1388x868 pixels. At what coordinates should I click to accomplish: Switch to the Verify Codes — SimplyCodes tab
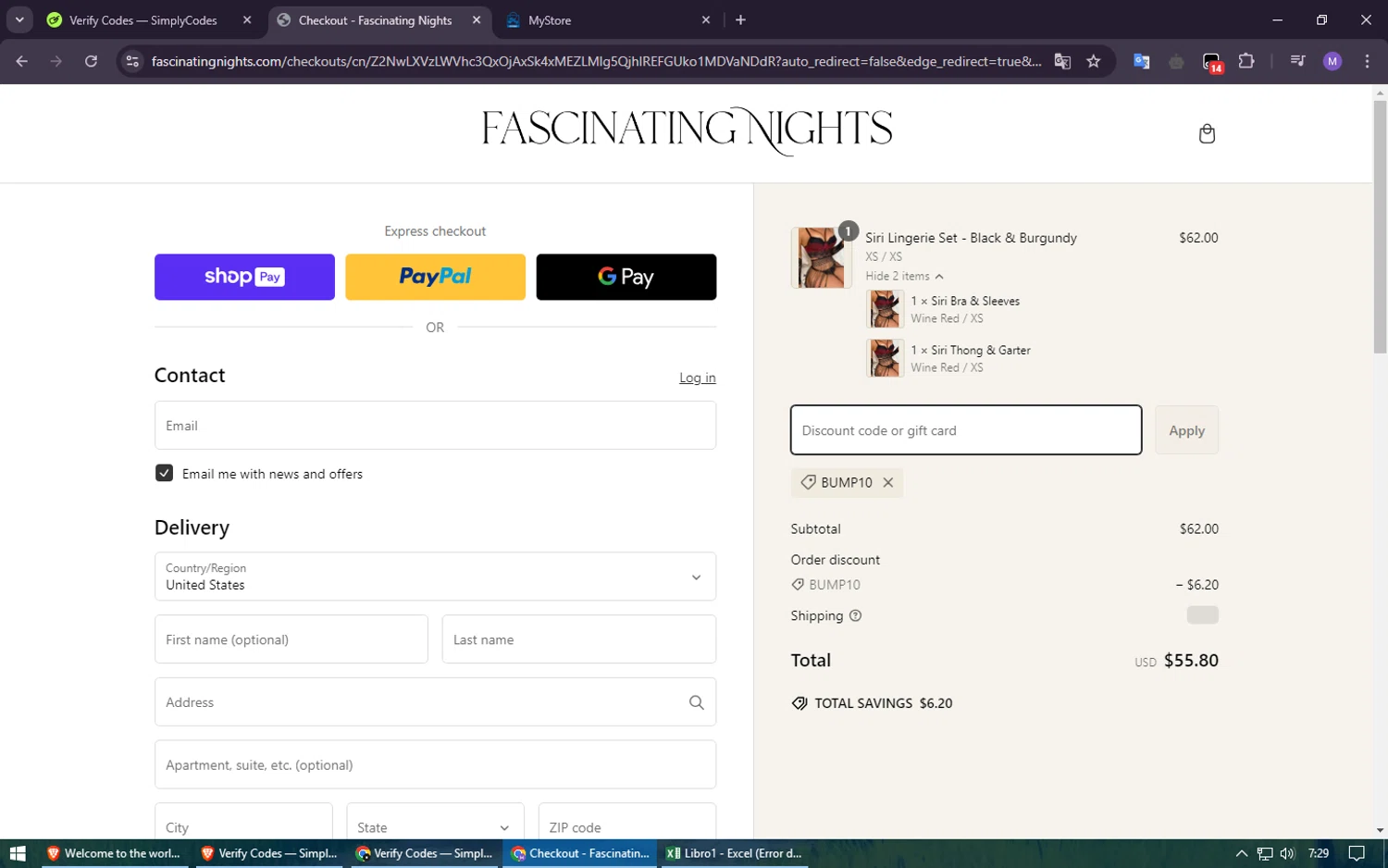pos(143,19)
